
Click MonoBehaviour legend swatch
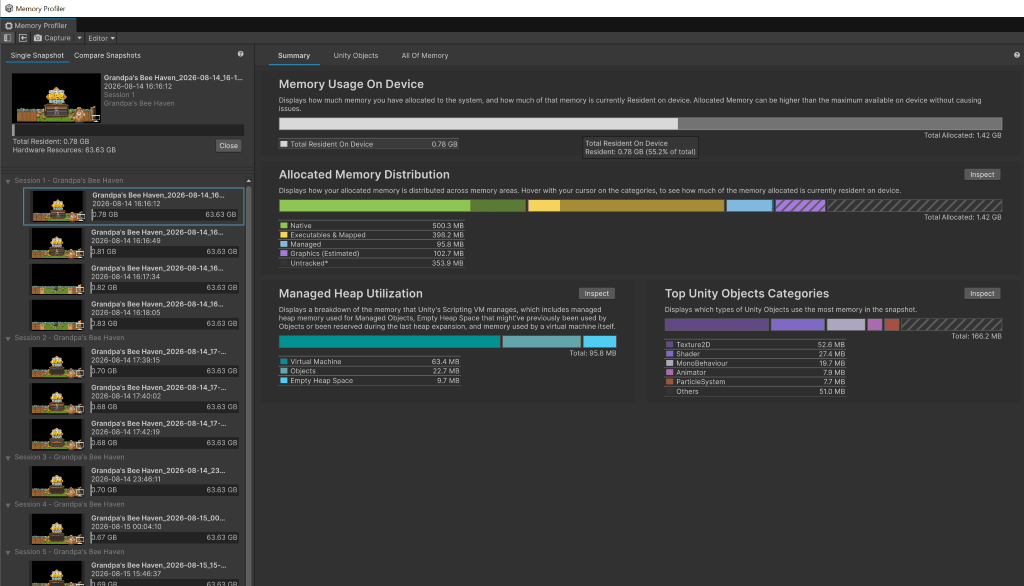pyautogui.click(x=669, y=363)
